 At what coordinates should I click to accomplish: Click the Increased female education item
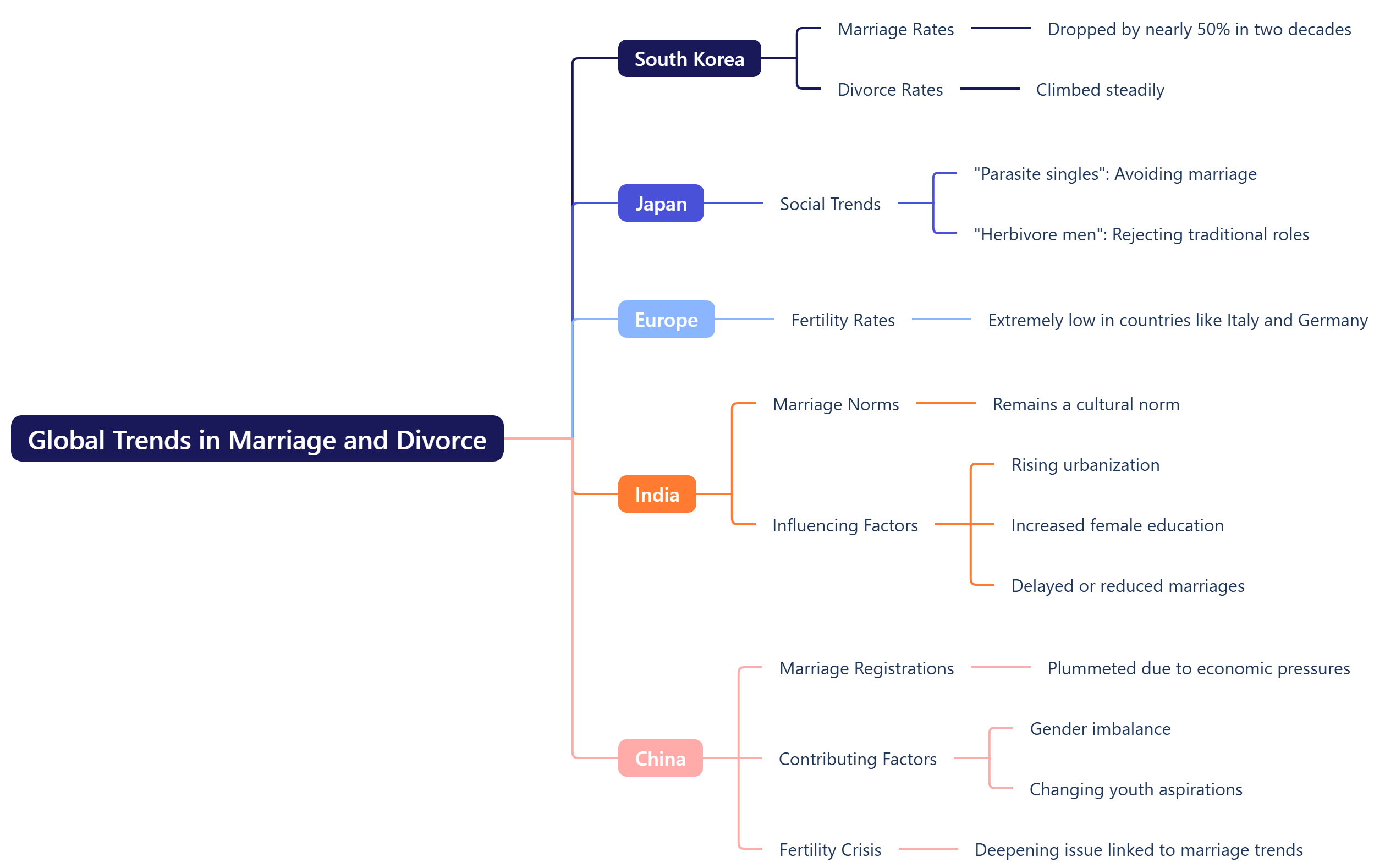(x=1117, y=525)
